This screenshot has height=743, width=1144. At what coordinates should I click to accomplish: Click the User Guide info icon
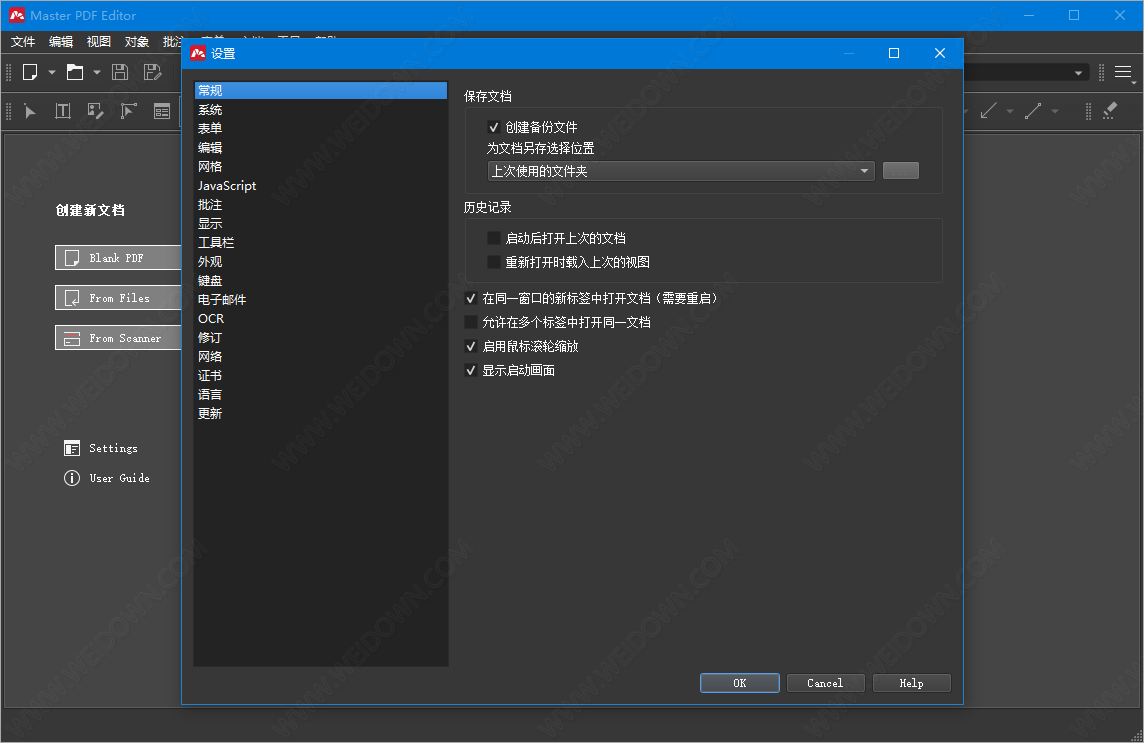tap(72, 478)
